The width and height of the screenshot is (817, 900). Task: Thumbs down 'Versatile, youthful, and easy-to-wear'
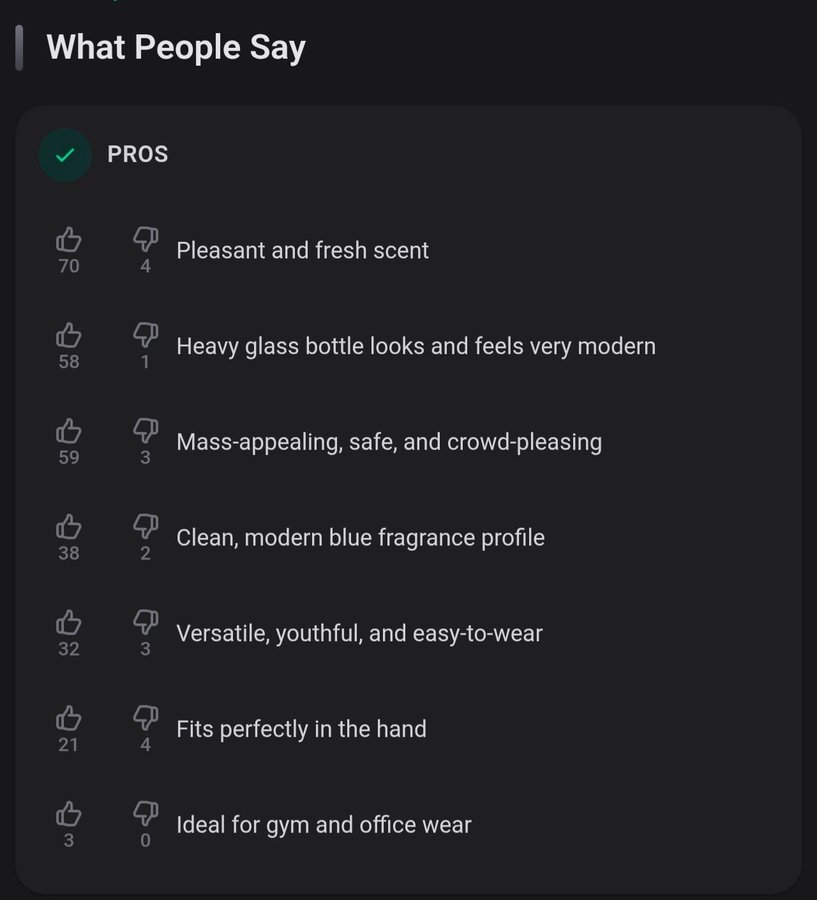[146, 622]
